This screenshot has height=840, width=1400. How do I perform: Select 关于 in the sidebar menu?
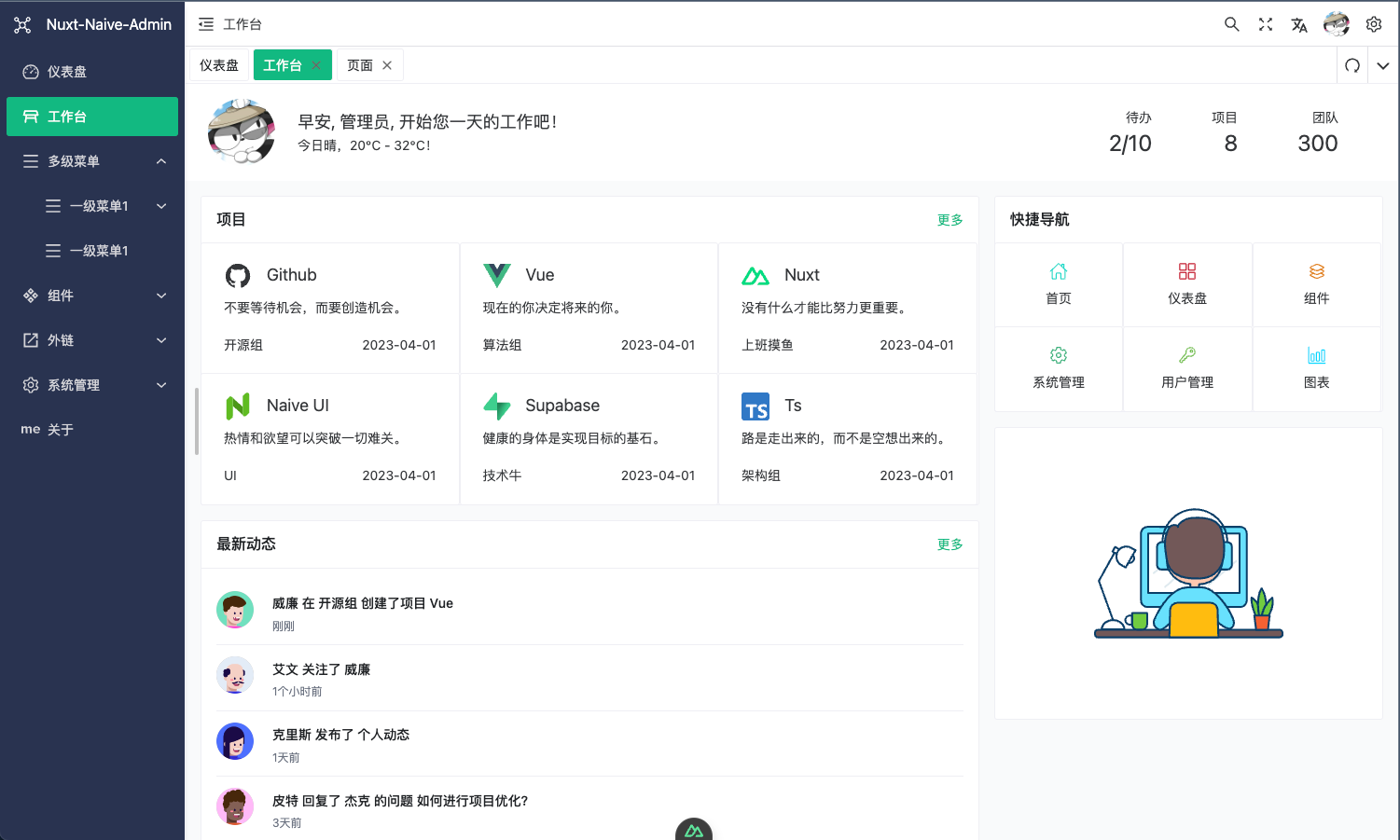tap(61, 430)
